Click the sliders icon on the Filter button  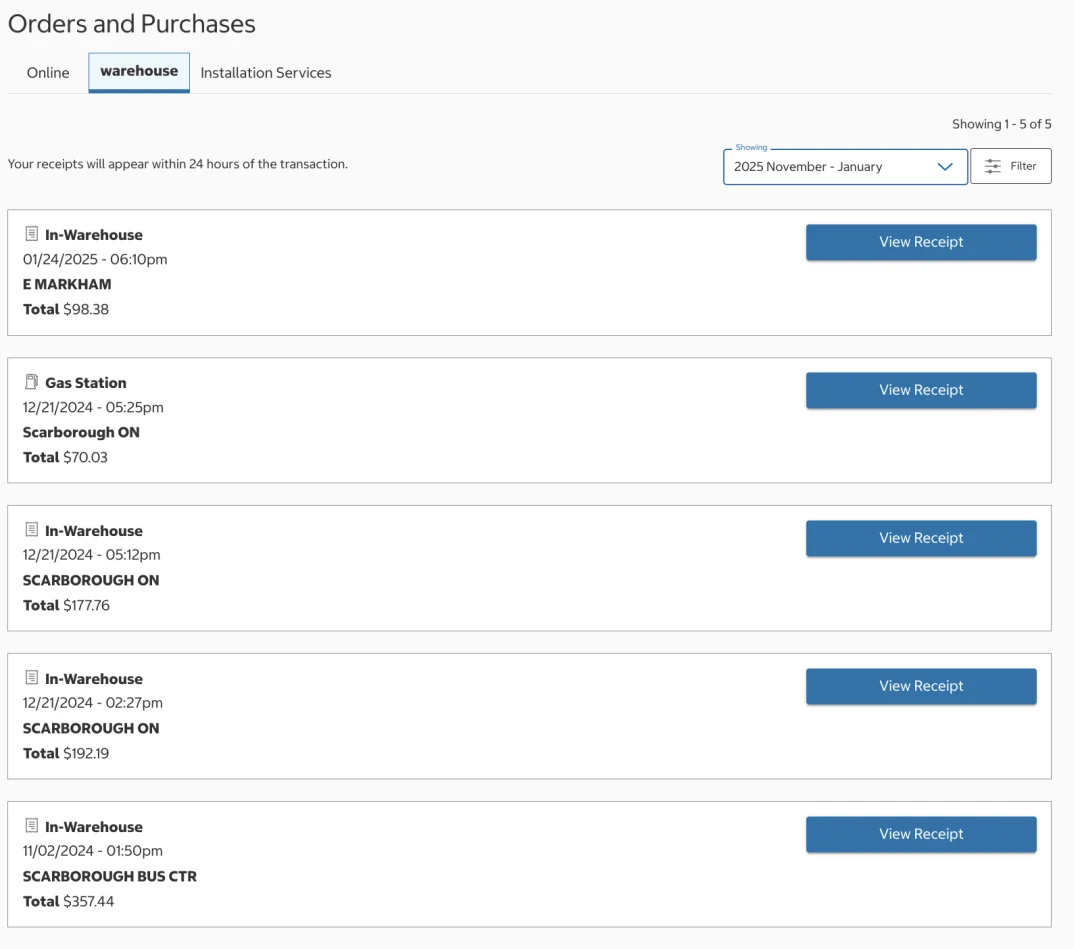click(993, 166)
